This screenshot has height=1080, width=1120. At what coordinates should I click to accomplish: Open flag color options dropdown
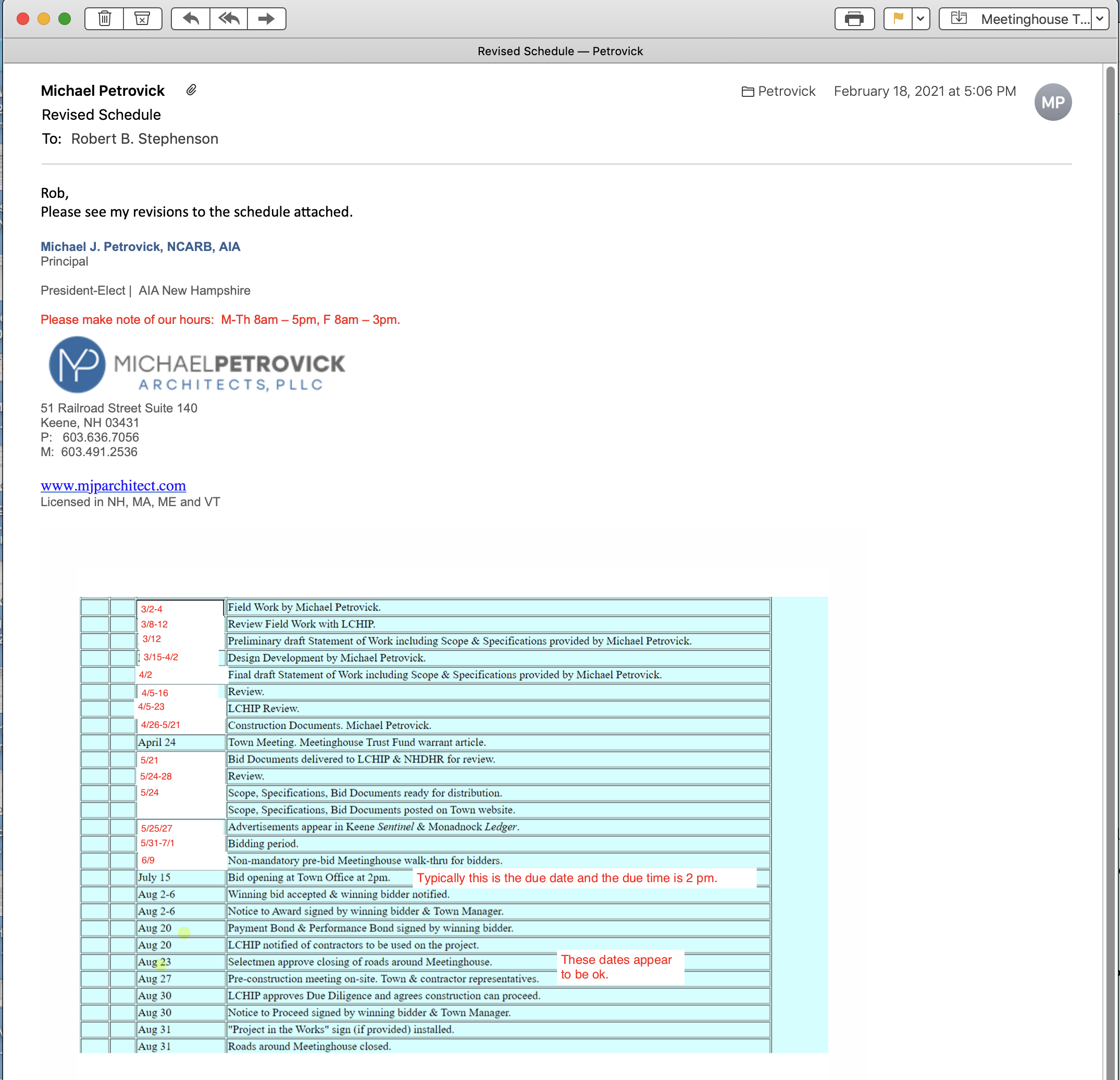pos(920,19)
